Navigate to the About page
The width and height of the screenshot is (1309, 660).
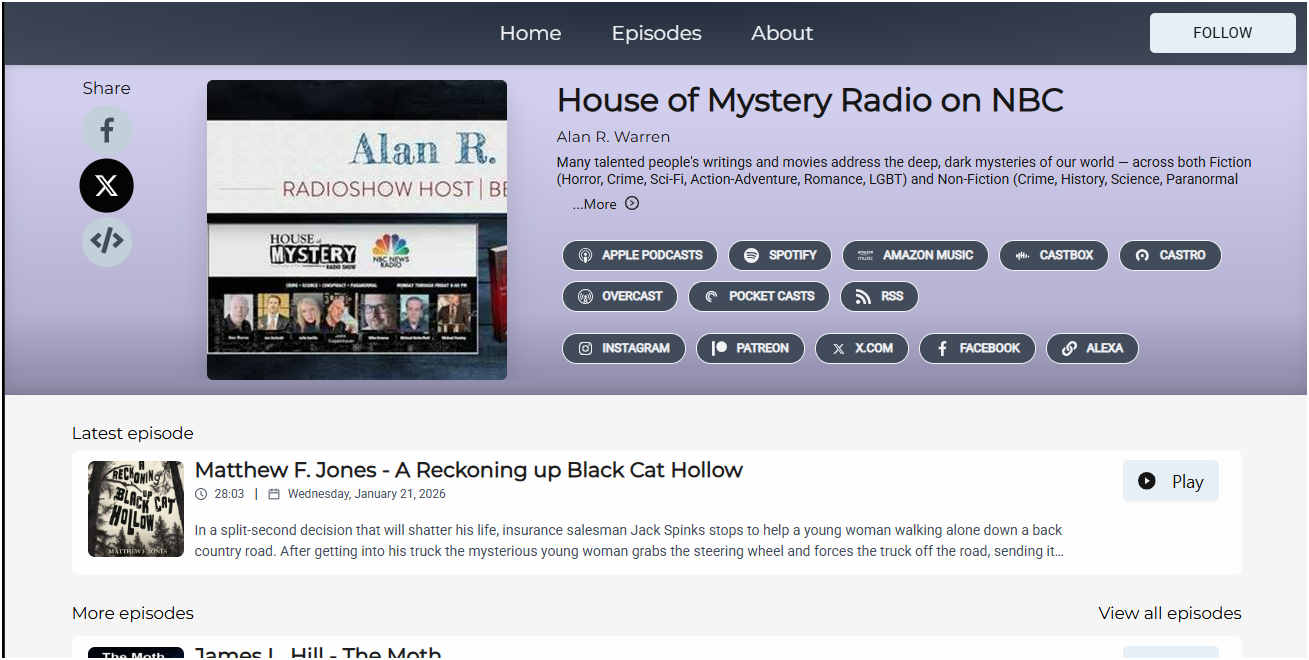[782, 33]
